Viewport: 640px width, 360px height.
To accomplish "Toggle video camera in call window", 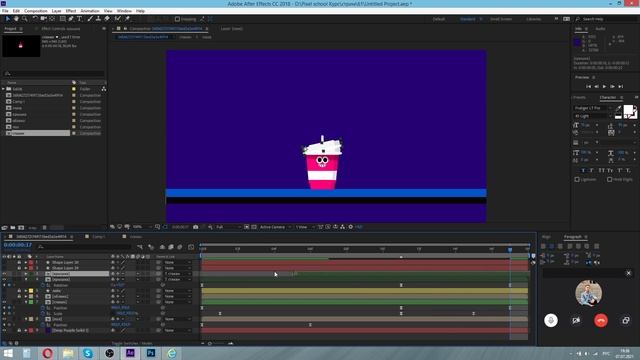I will [576, 320].
